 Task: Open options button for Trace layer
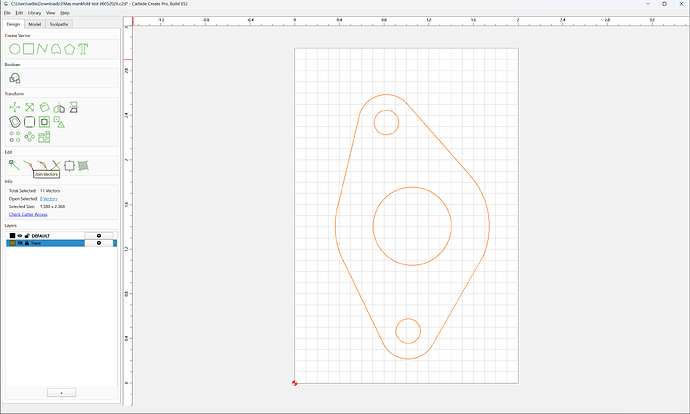pos(99,243)
